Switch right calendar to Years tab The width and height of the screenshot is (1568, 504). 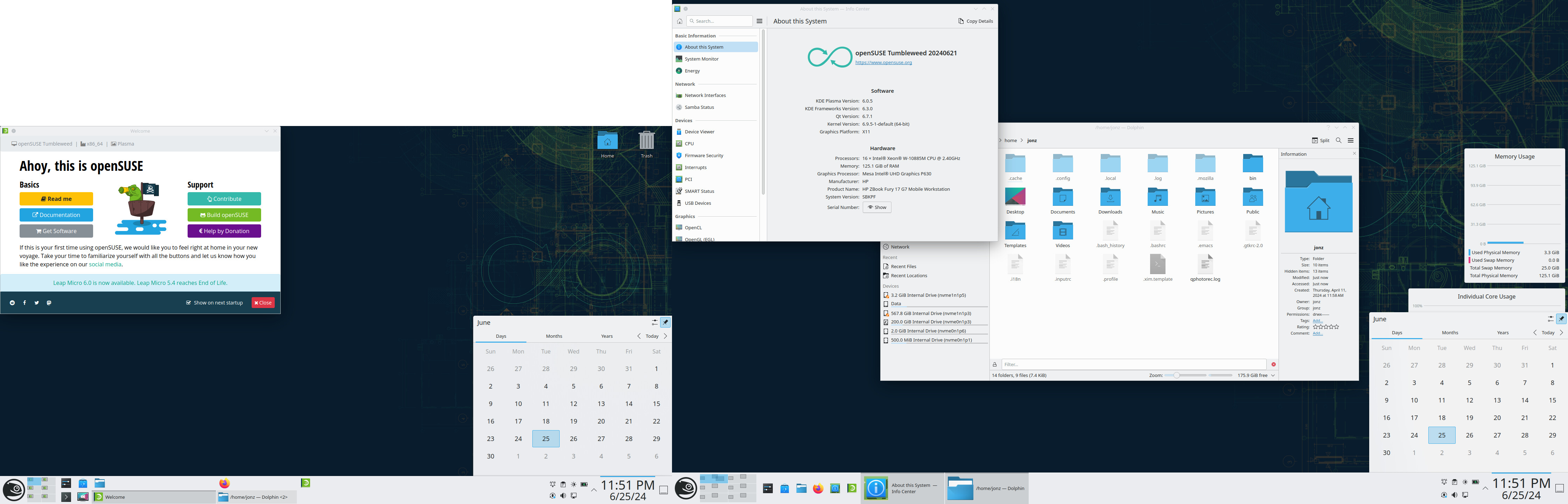[1502, 333]
